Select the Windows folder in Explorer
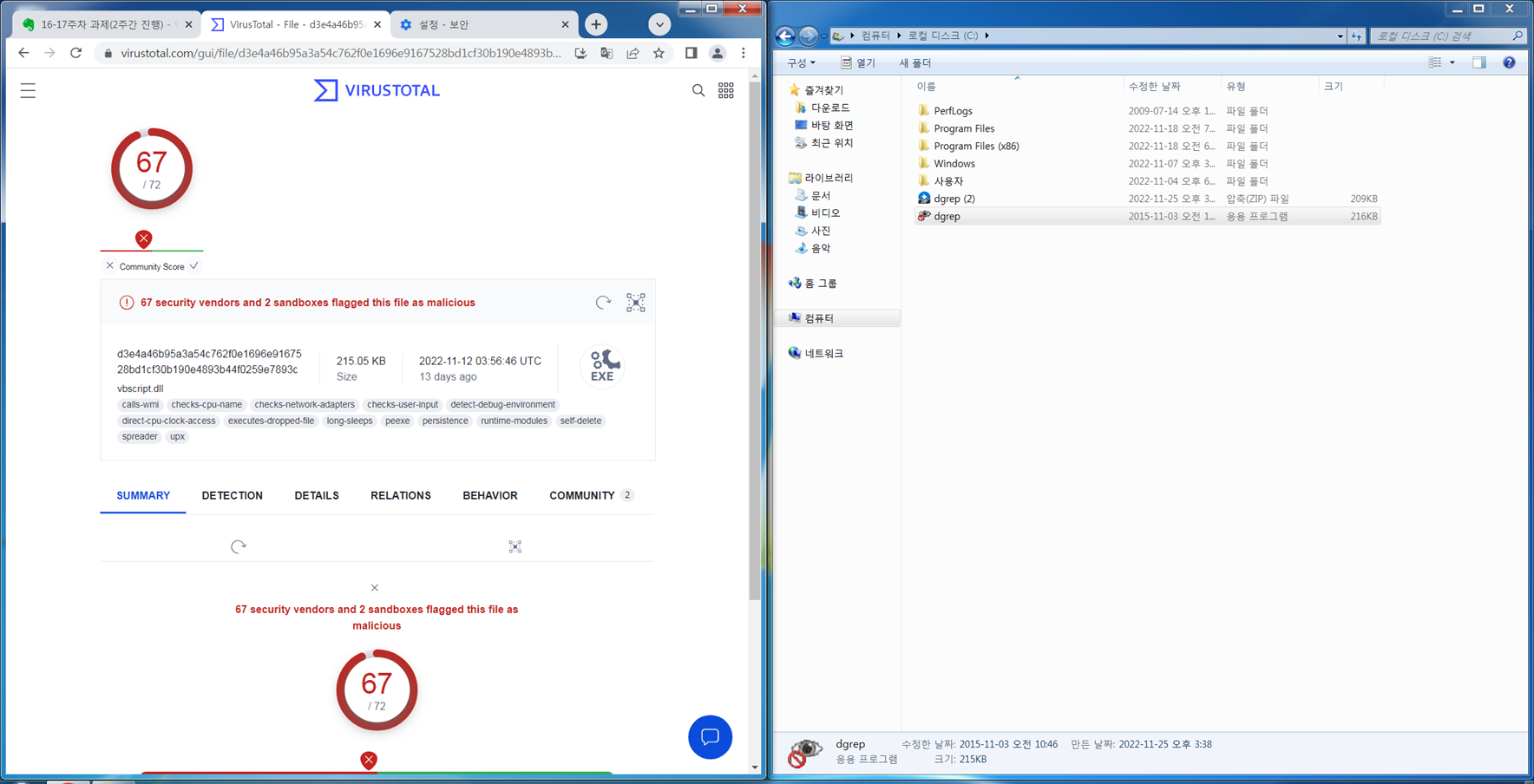 (x=954, y=163)
